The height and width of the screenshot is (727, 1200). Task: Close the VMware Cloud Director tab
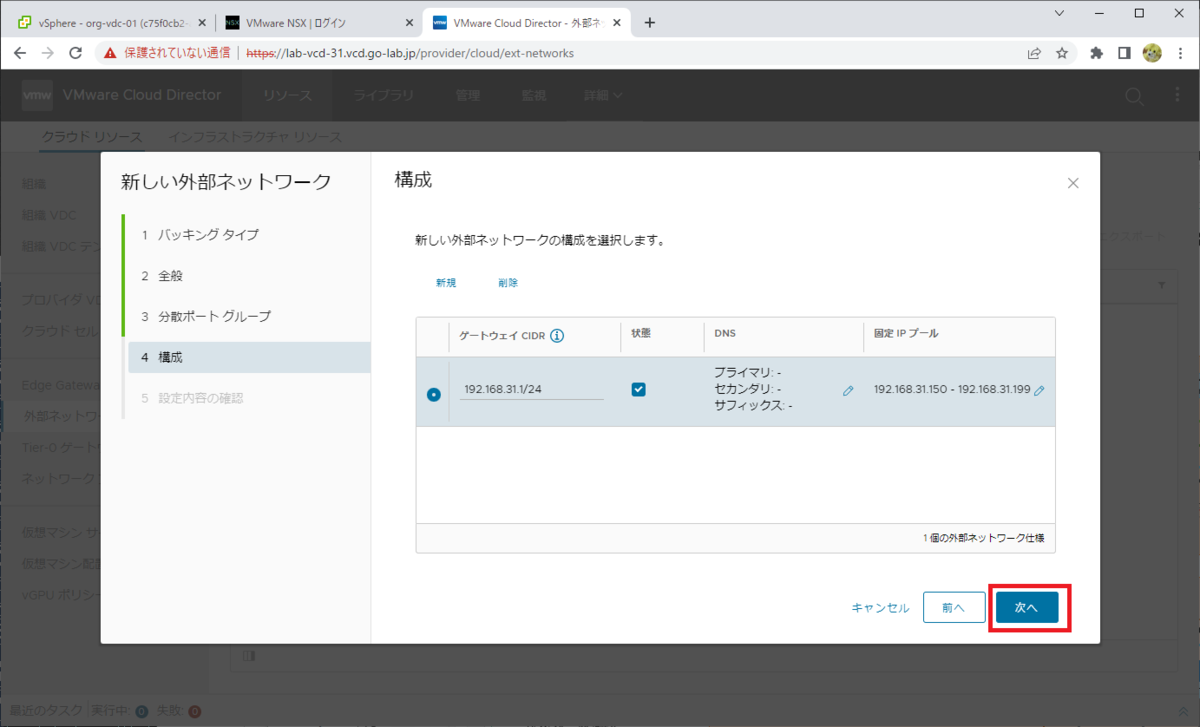click(x=615, y=23)
